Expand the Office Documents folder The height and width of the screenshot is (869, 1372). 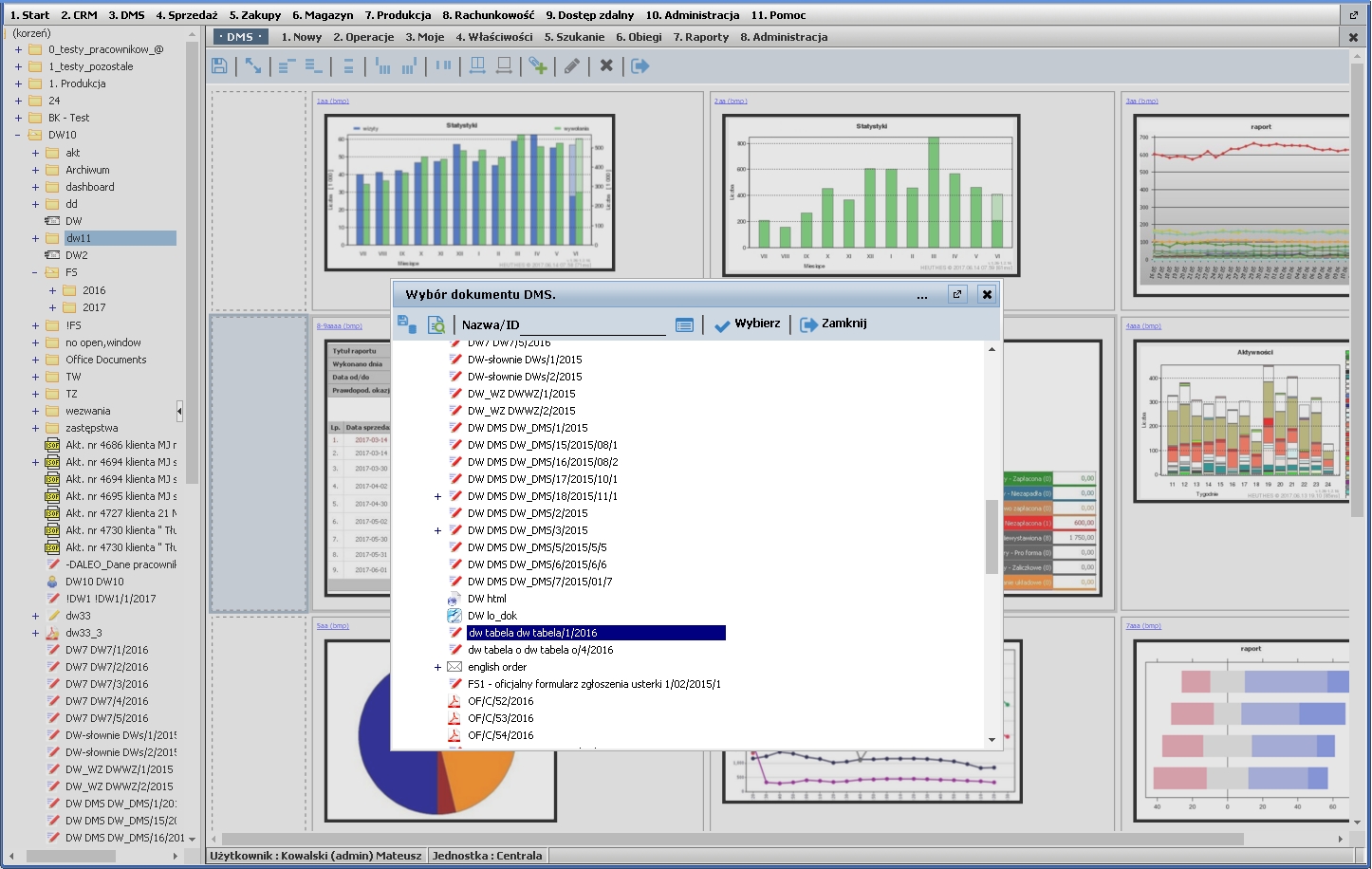pos(35,360)
